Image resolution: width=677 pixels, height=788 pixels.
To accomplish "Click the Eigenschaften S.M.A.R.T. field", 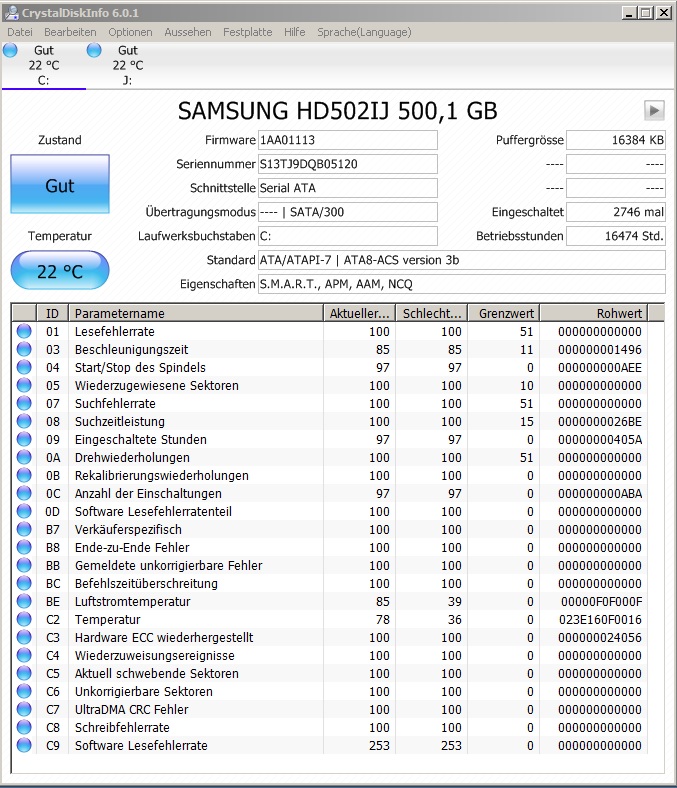I will click(x=462, y=284).
